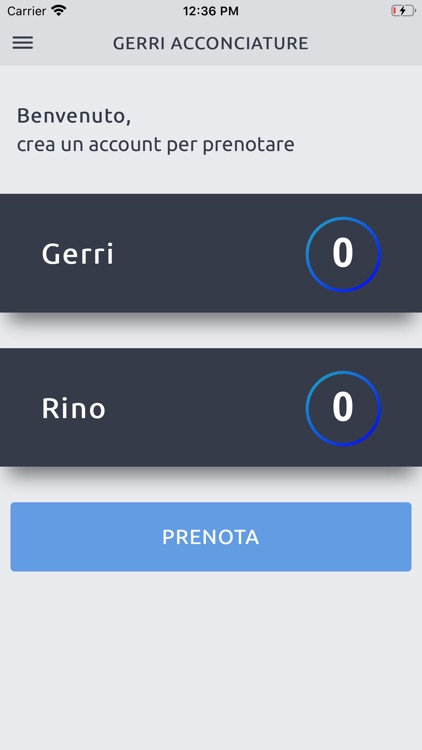The image size is (422, 750).
Task: Tap the zero inside Gerri's circle
Action: 343,253
